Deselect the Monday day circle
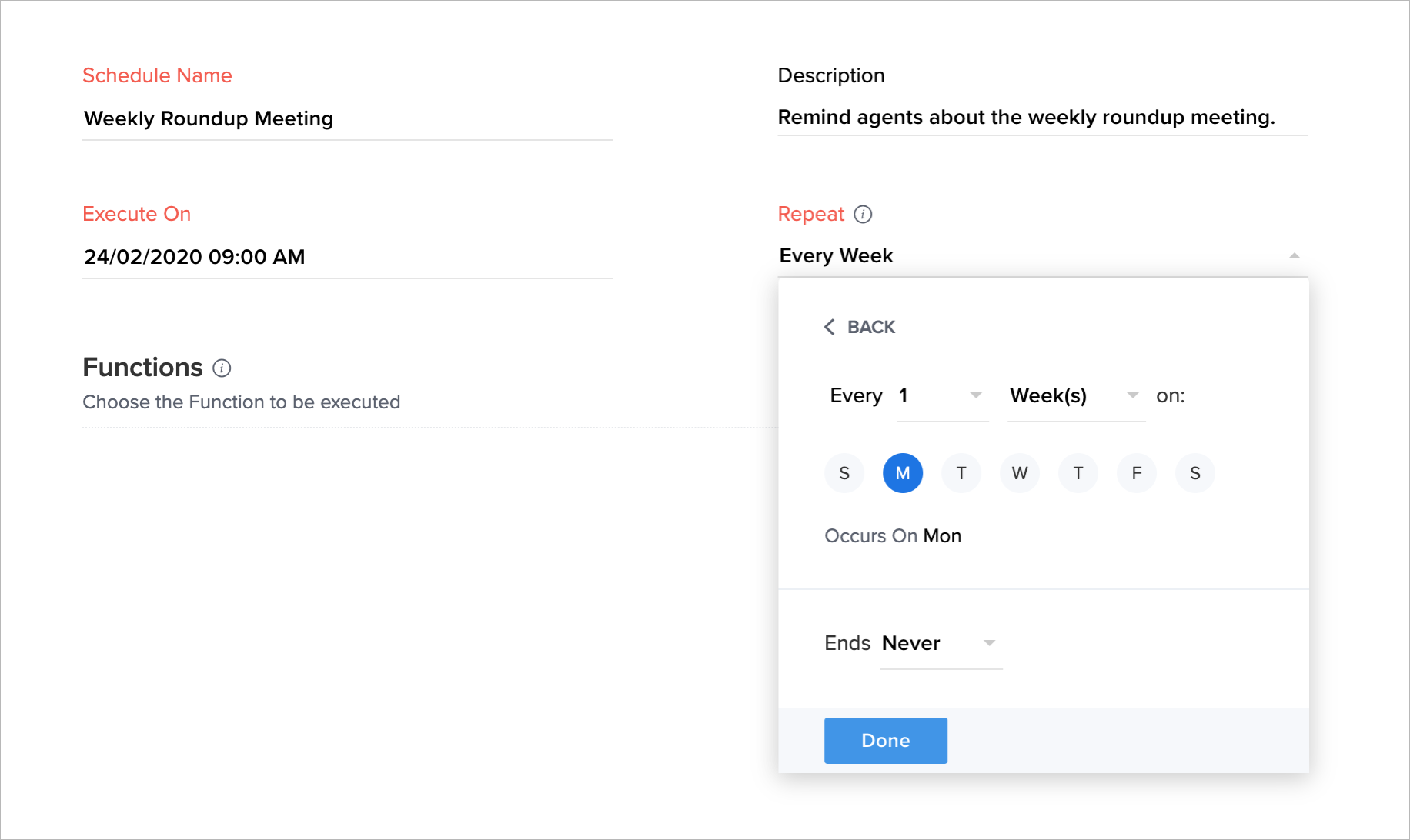Image resolution: width=1410 pixels, height=840 pixels. pyautogui.click(x=903, y=473)
